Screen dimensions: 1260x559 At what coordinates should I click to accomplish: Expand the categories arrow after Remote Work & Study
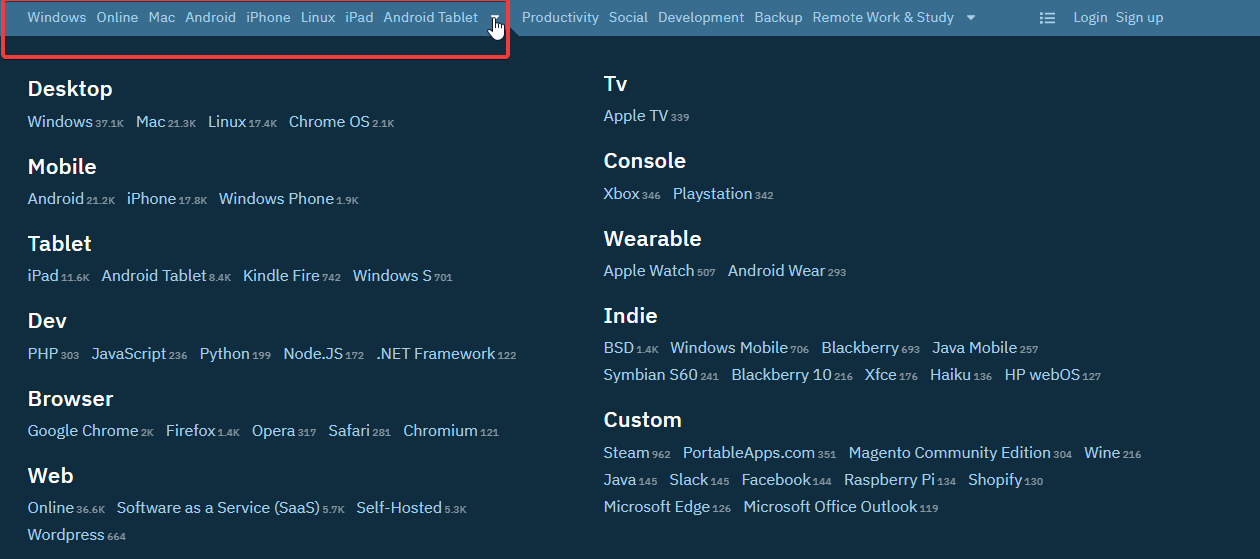point(970,18)
